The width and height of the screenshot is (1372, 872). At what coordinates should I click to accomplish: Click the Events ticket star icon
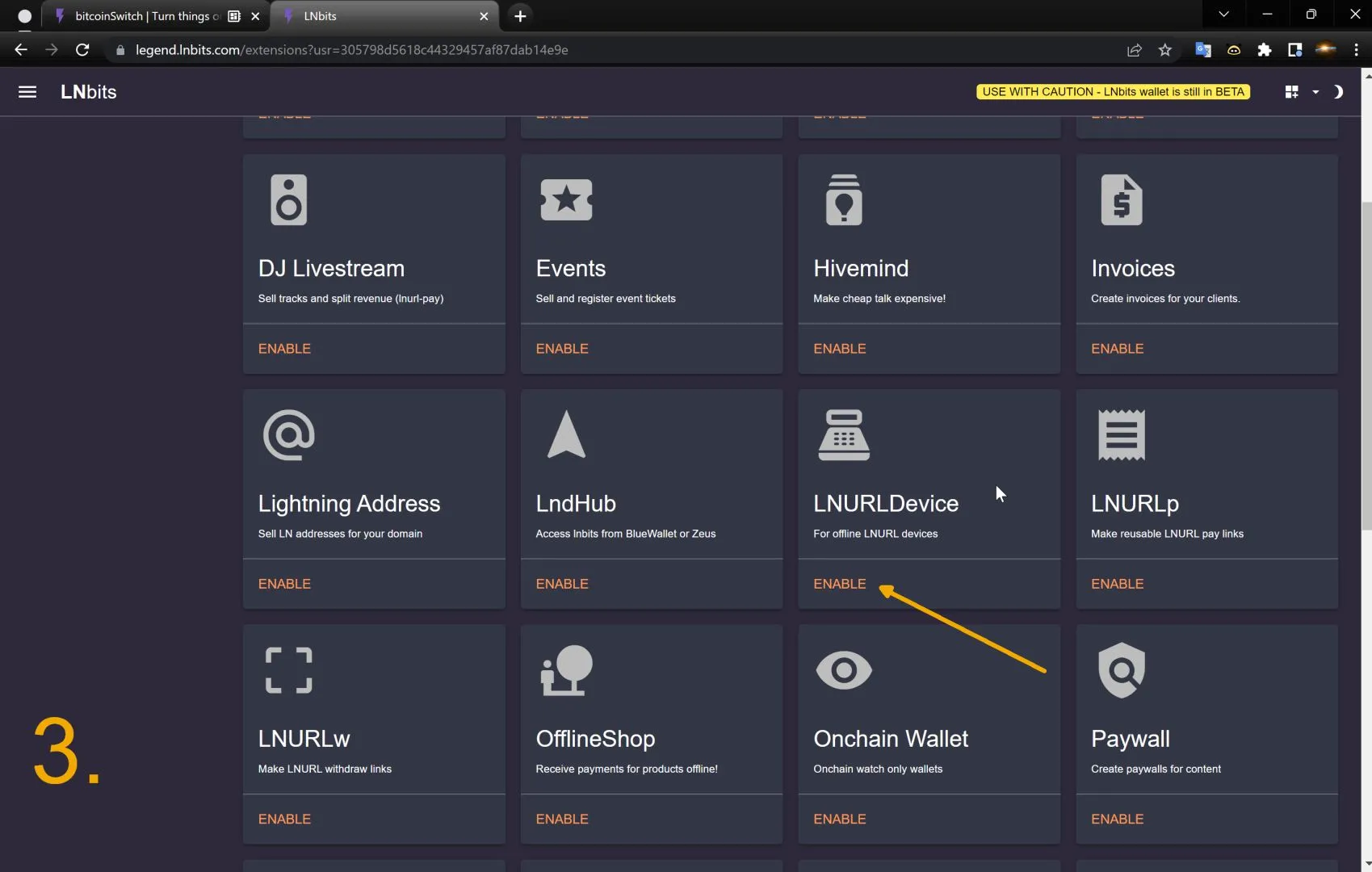click(566, 200)
